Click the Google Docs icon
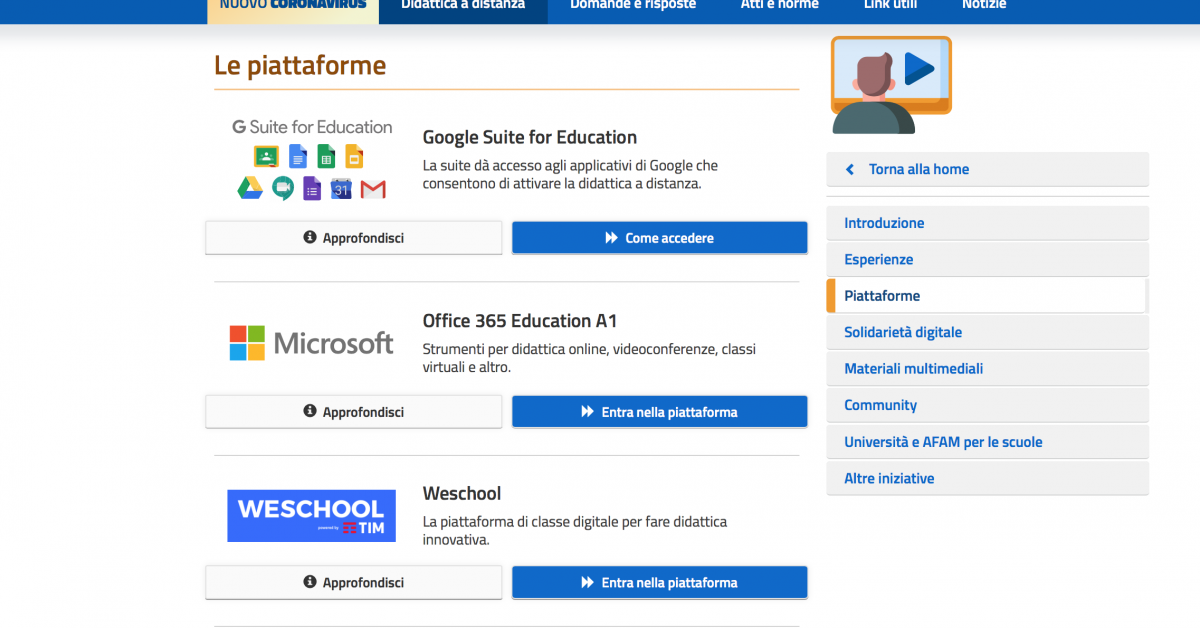Image resolution: width=1200 pixels, height=628 pixels. pos(298,156)
